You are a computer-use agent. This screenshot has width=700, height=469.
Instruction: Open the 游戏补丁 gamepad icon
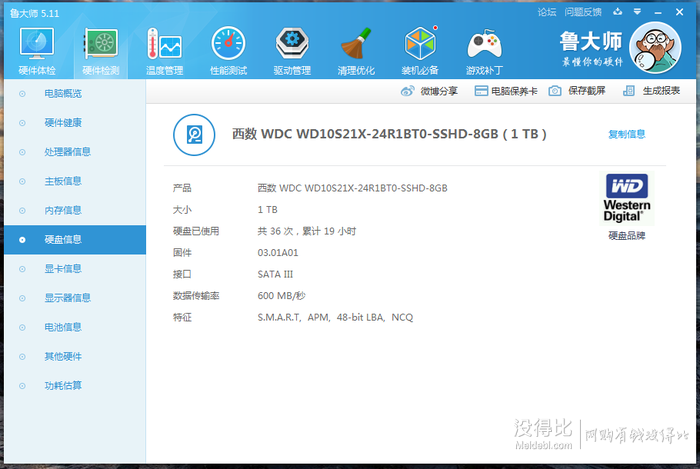click(x=484, y=44)
